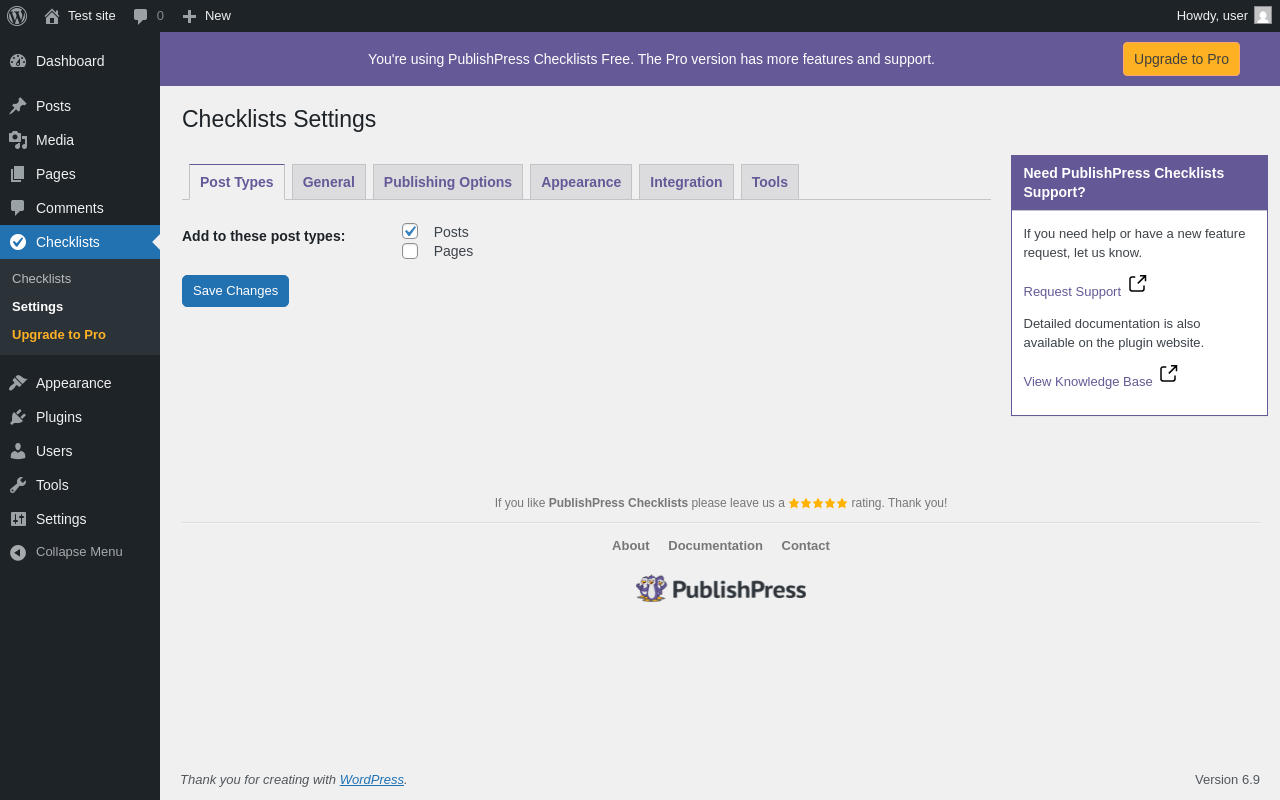Screen dimensions: 1280x800
Task: Click the Upgrade to Pro banner button
Action: click(x=1181, y=59)
